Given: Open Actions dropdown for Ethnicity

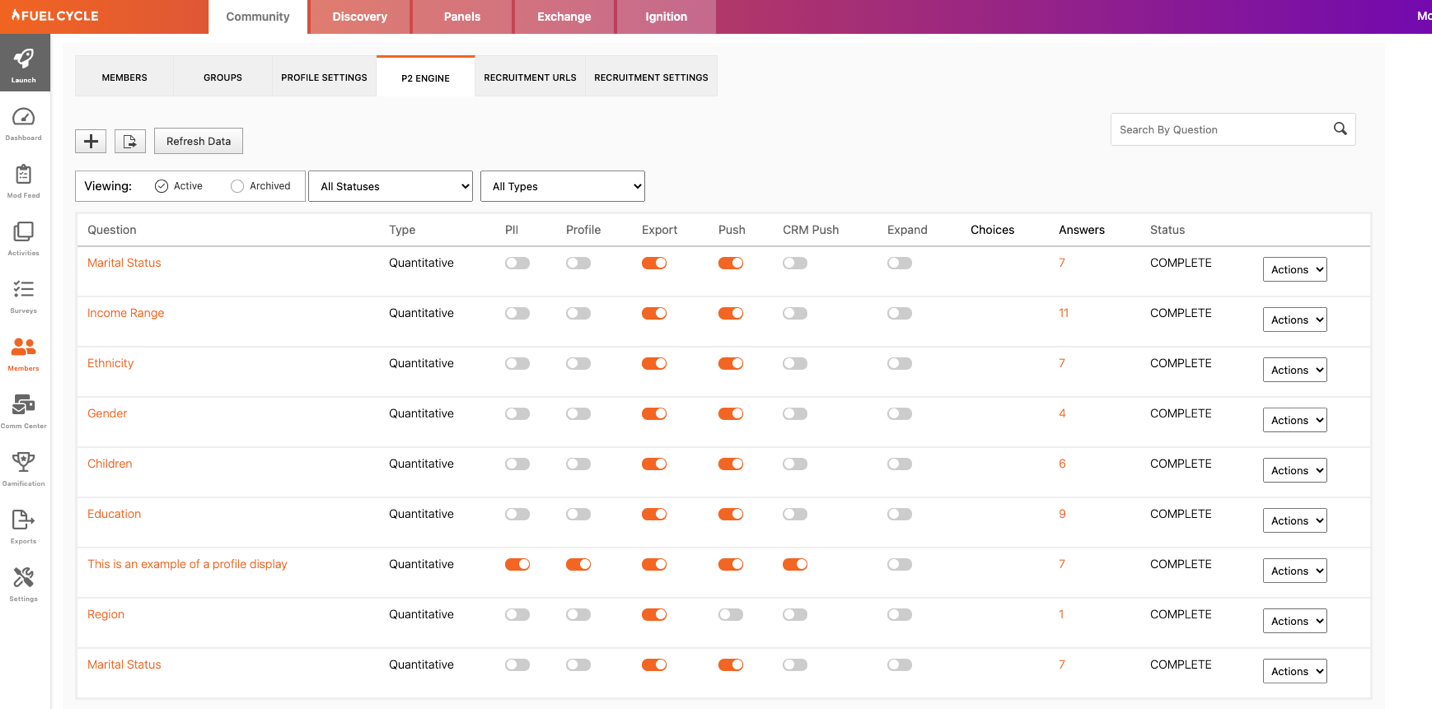Looking at the screenshot, I should 1295,370.
